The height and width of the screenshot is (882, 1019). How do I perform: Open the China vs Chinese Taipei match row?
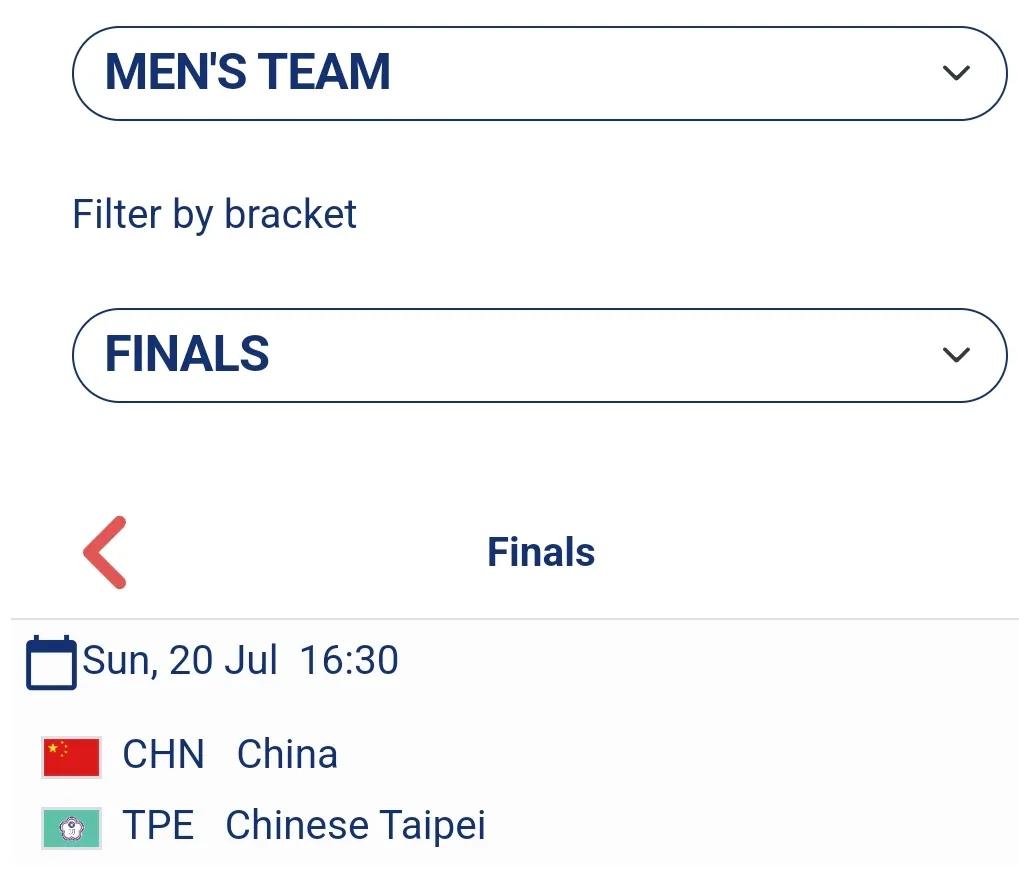point(515,790)
